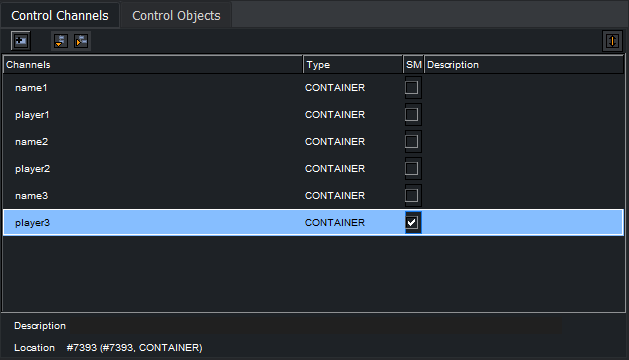Click the CONTAINER type of player1
Viewport: 629px width, 360px height.
335,114
